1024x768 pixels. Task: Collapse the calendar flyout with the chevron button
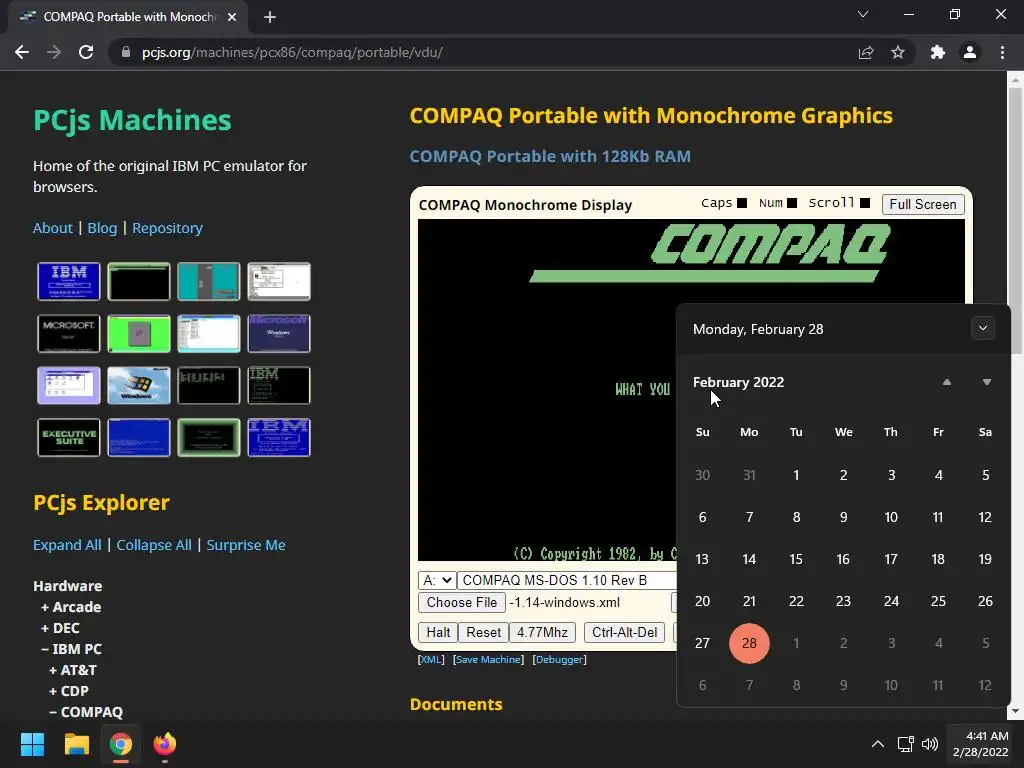pyautogui.click(x=983, y=328)
